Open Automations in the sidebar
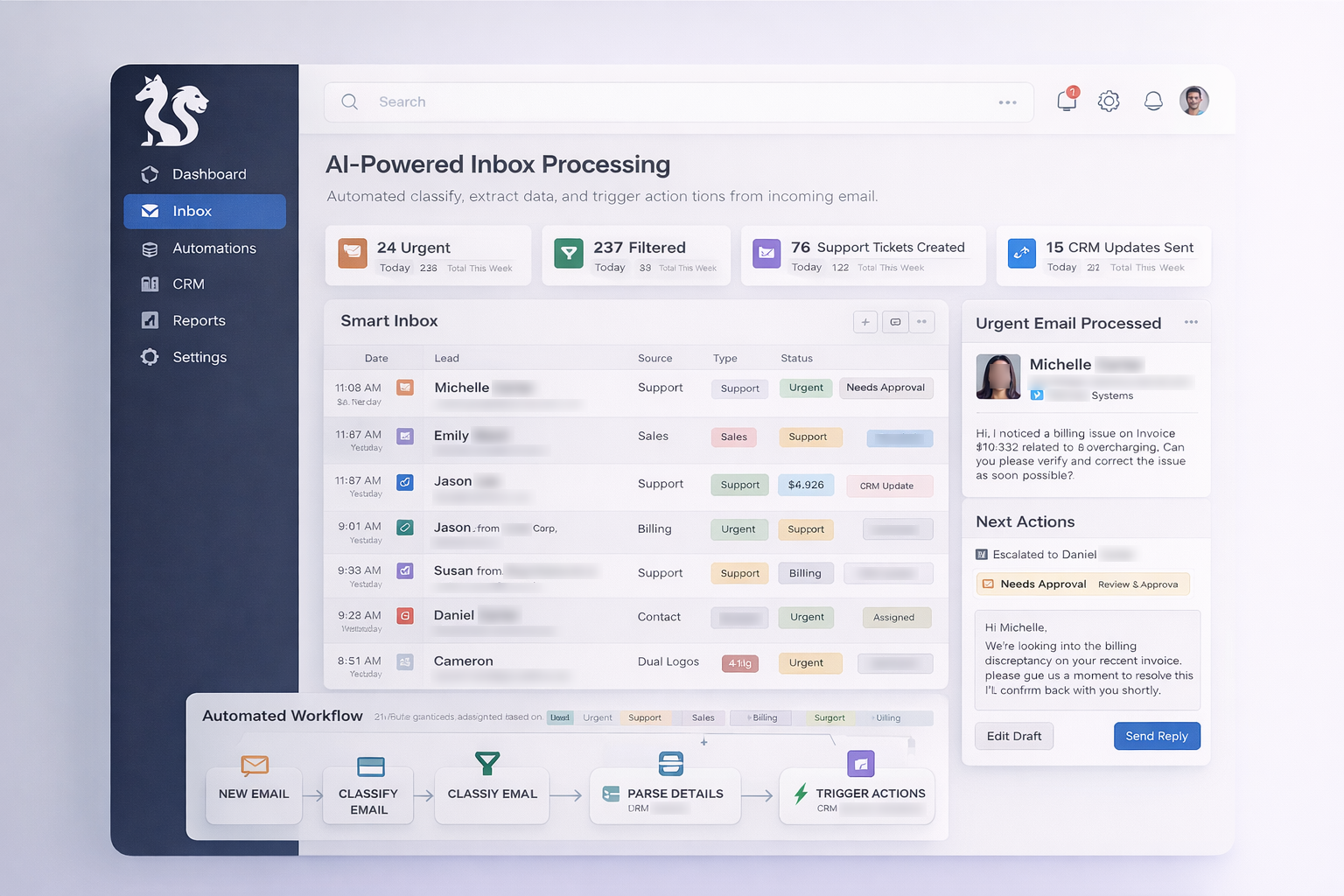This screenshot has height=896, width=1344. (x=213, y=248)
